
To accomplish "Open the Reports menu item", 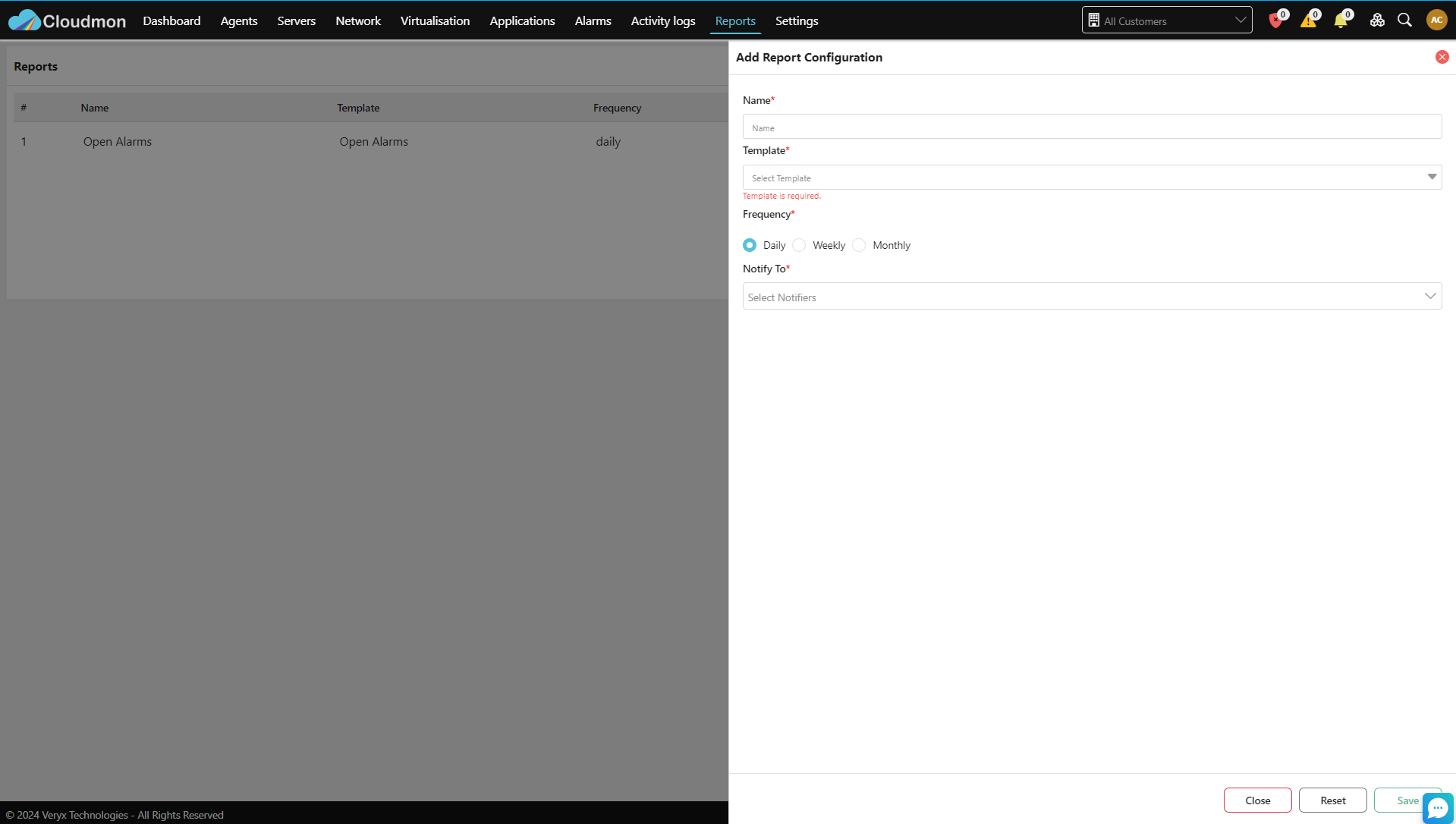I will 734,20.
